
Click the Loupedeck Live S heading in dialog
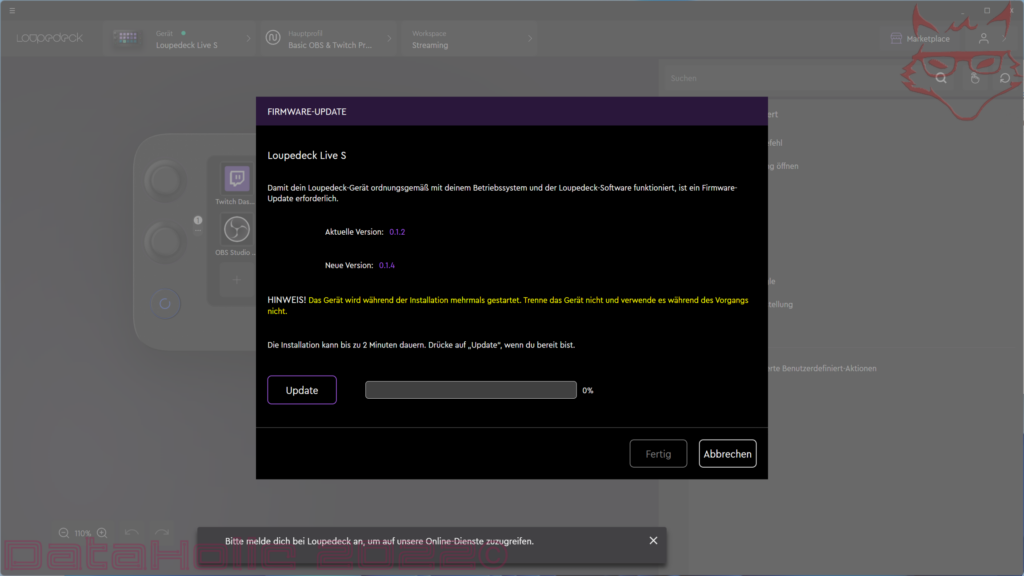tap(307, 155)
